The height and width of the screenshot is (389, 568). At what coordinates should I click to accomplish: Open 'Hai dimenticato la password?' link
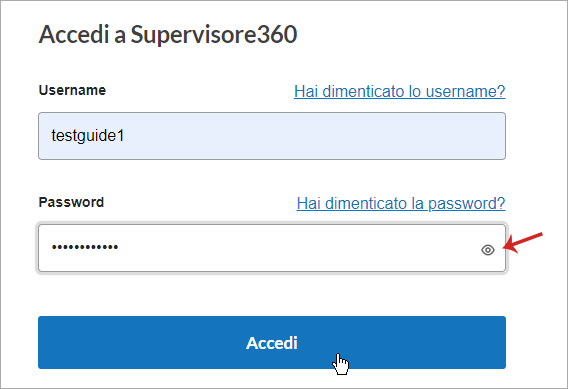point(401,204)
